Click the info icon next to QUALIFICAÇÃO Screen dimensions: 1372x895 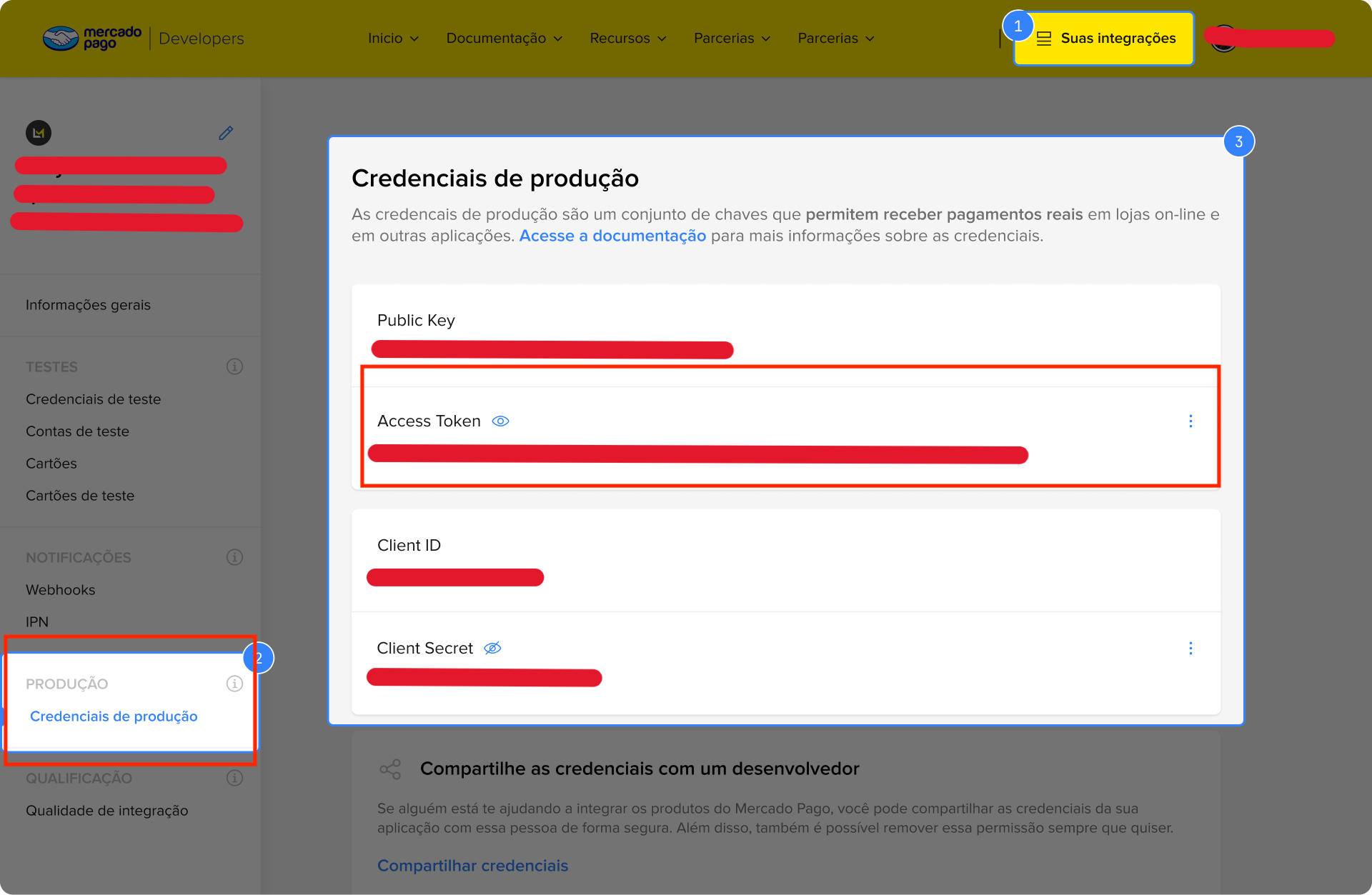[234, 778]
